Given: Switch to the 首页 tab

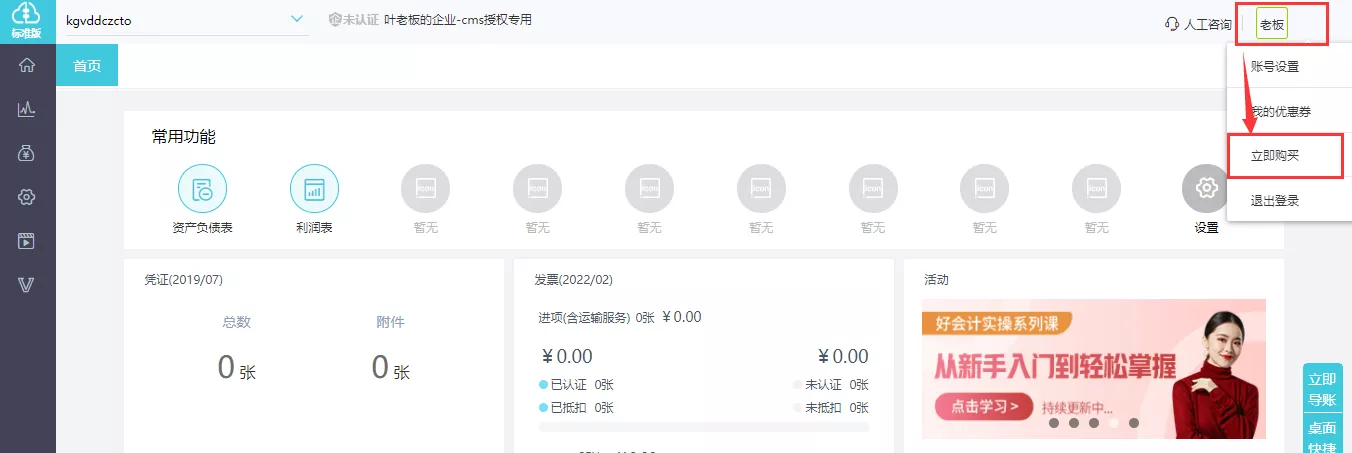Looking at the screenshot, I should (x=87, y=66).
